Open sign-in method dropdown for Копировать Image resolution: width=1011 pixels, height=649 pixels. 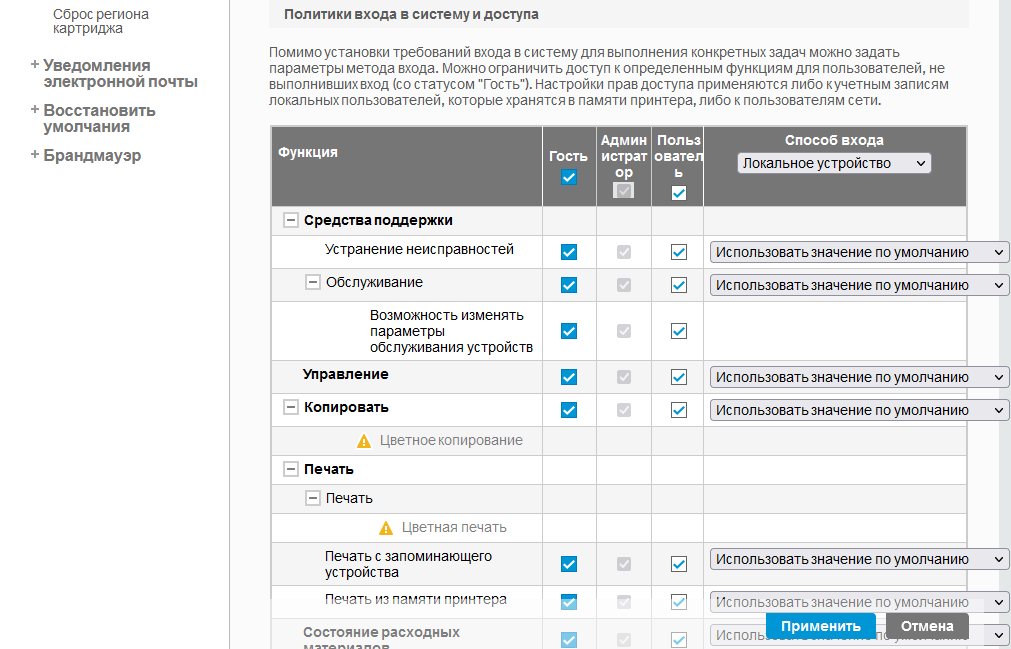859,410
